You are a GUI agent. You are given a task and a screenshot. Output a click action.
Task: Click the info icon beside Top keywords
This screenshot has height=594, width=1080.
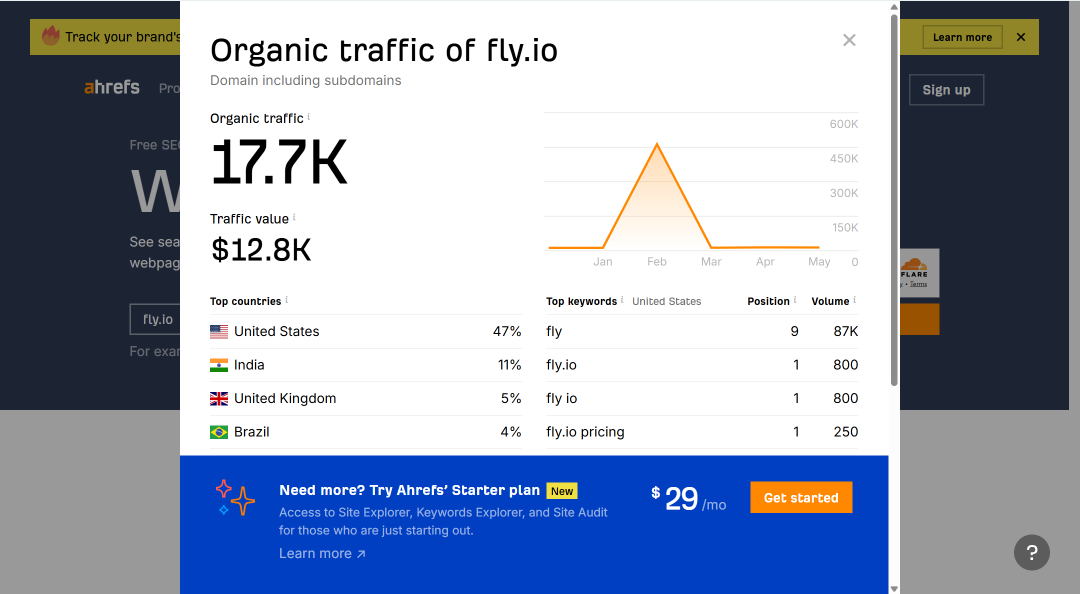click(622, 300)
